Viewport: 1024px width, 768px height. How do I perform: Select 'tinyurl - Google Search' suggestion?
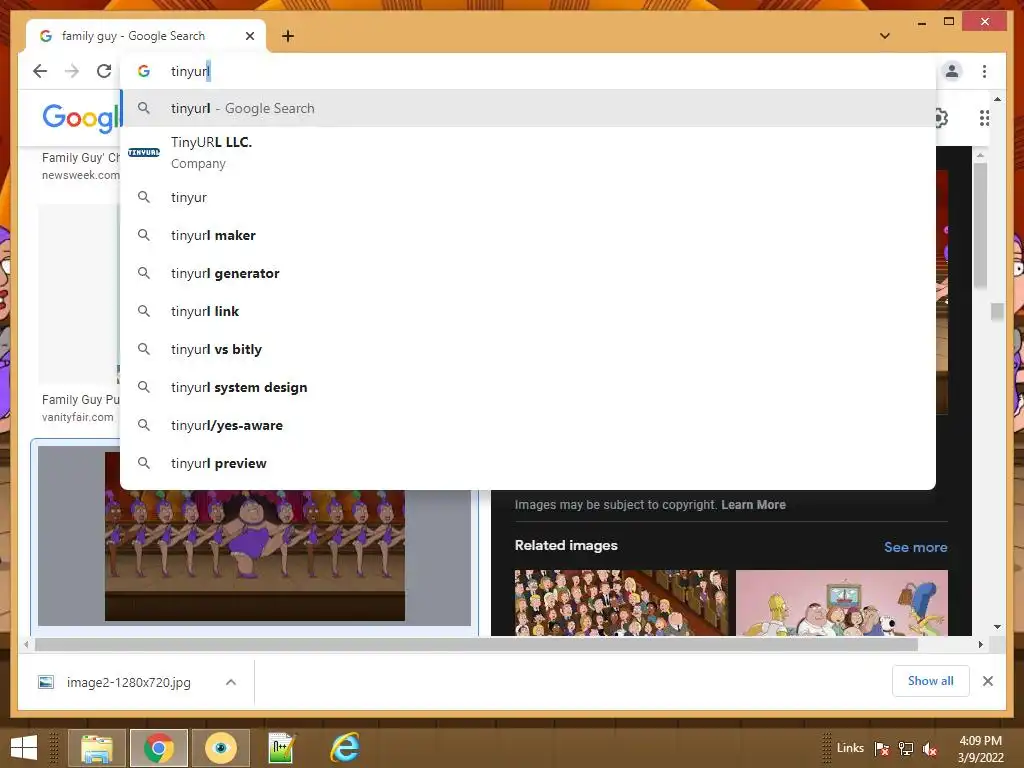click(x=528, y=108)
